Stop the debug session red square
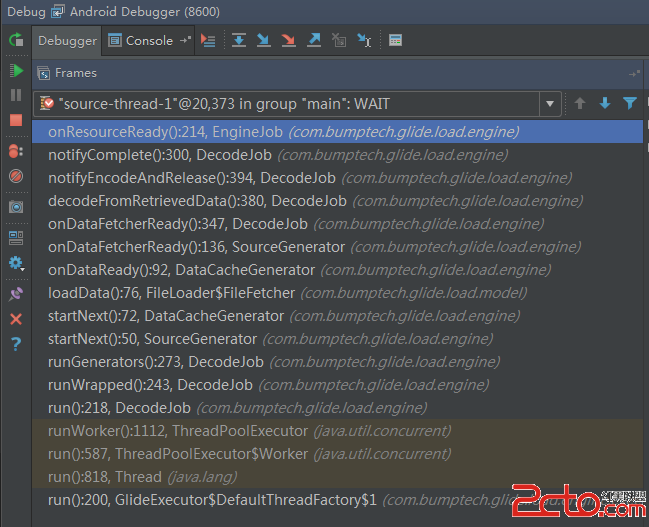Screen dimensions: 649x527 [16, 120]
